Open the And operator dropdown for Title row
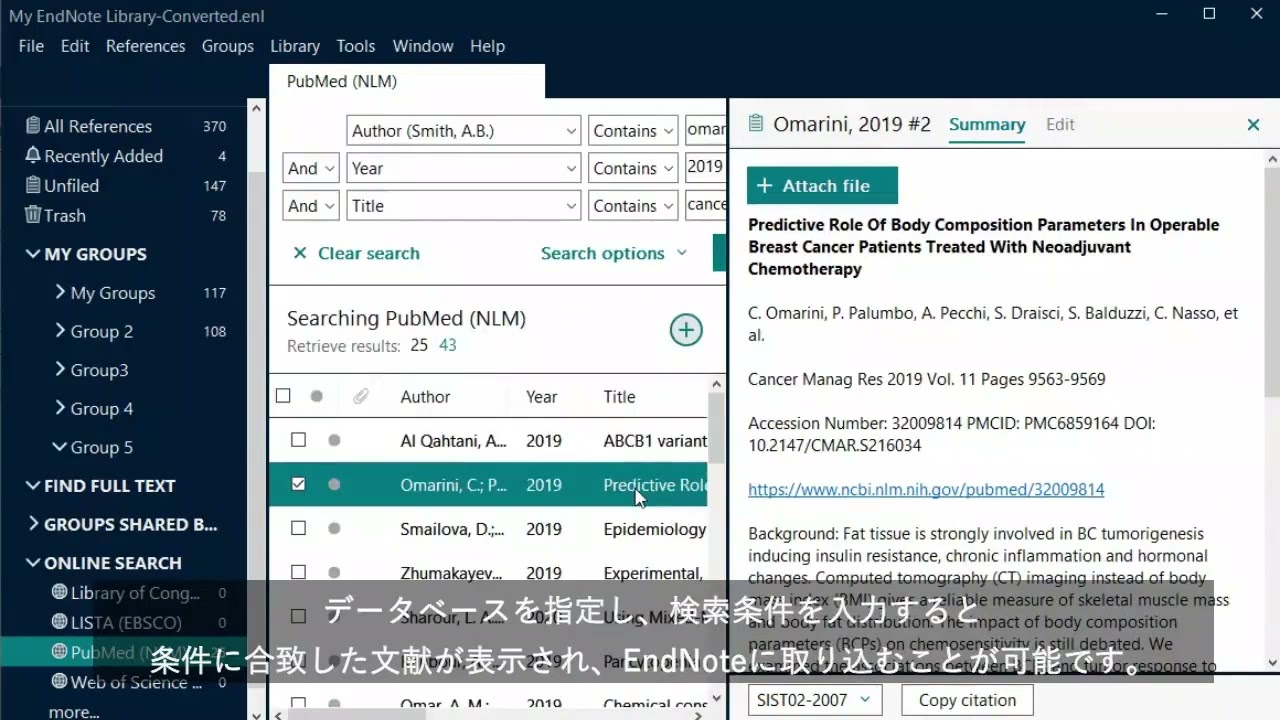Screen dimensions: 1280x720 (311, 206)
